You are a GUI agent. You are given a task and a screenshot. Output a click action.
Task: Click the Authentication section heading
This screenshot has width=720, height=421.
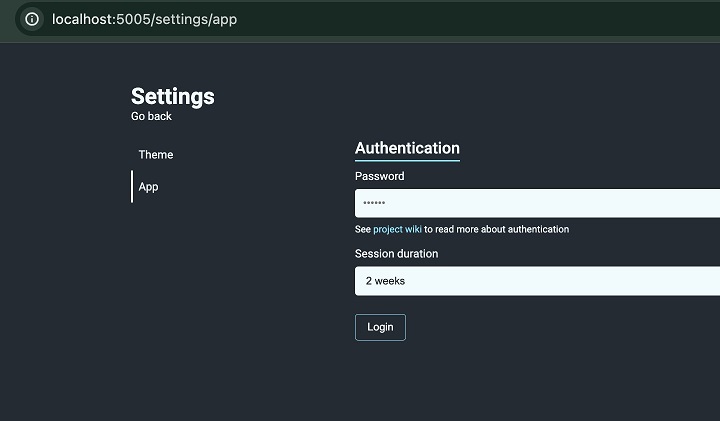point(407,148)
